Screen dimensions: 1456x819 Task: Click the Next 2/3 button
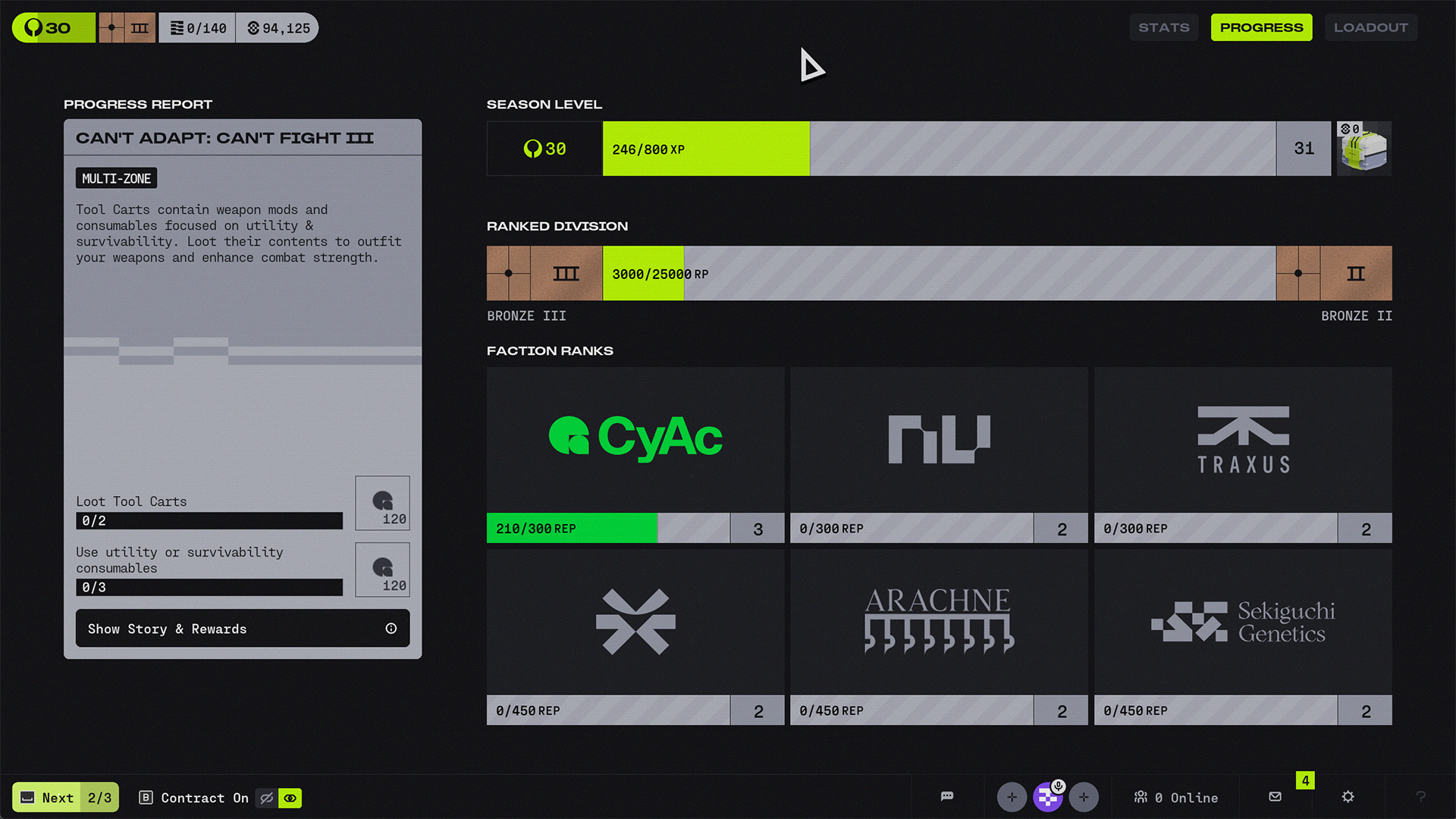(x=65, y=798)
